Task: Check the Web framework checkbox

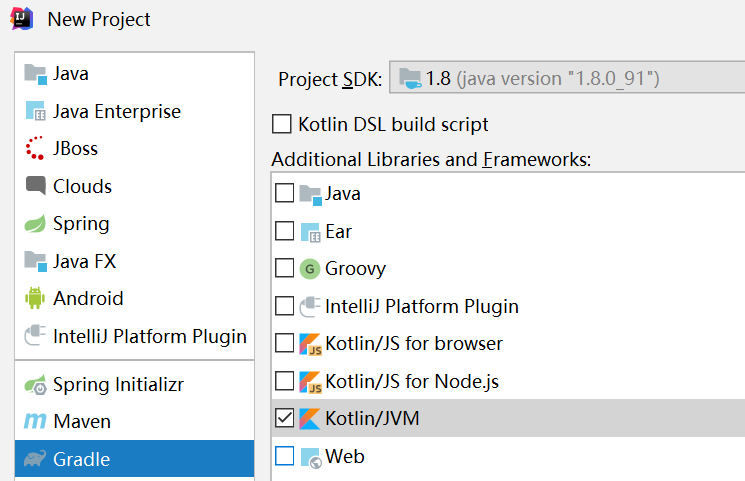Action: point(285,456)
